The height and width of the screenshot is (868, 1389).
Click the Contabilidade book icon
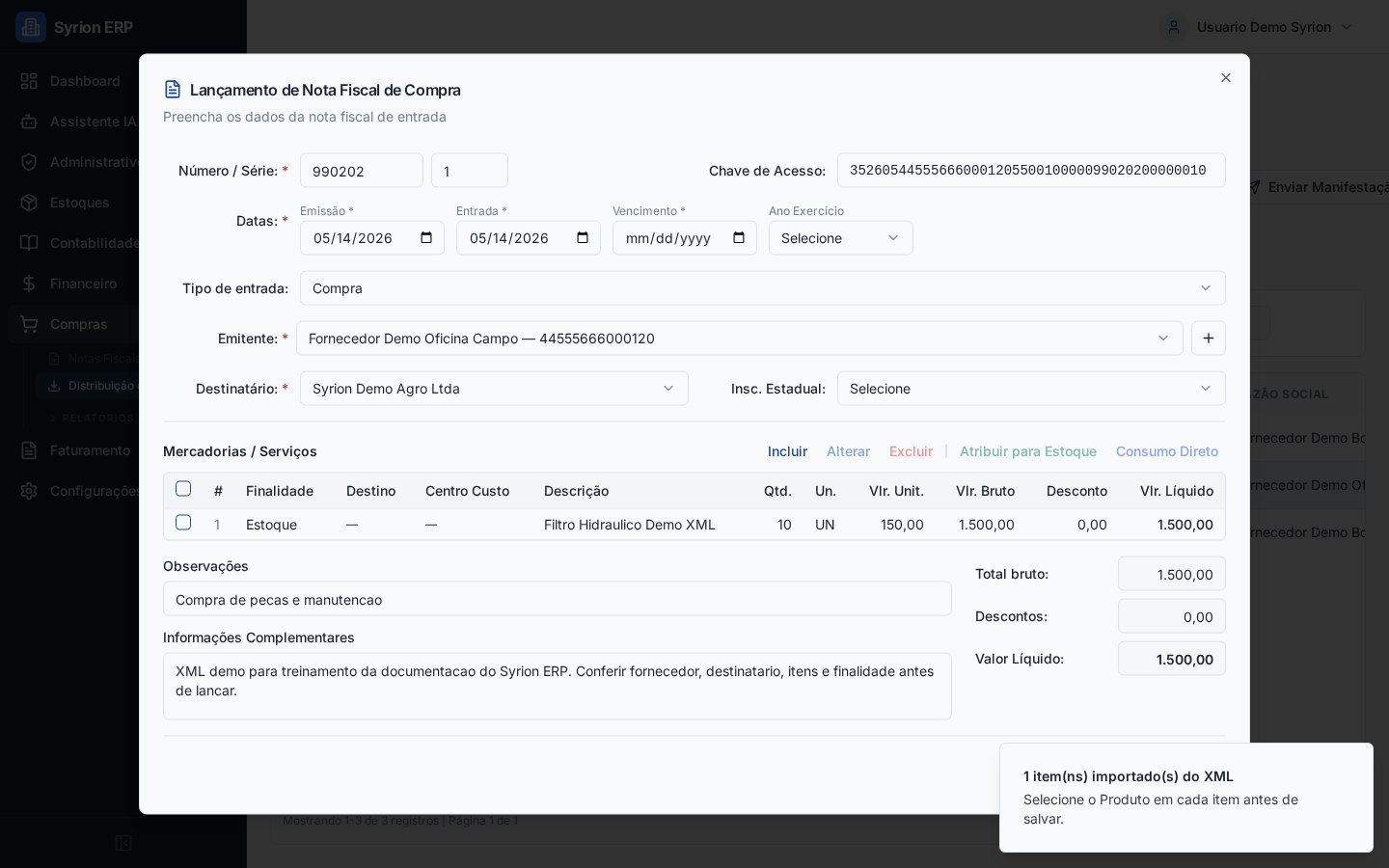(29, 243)
